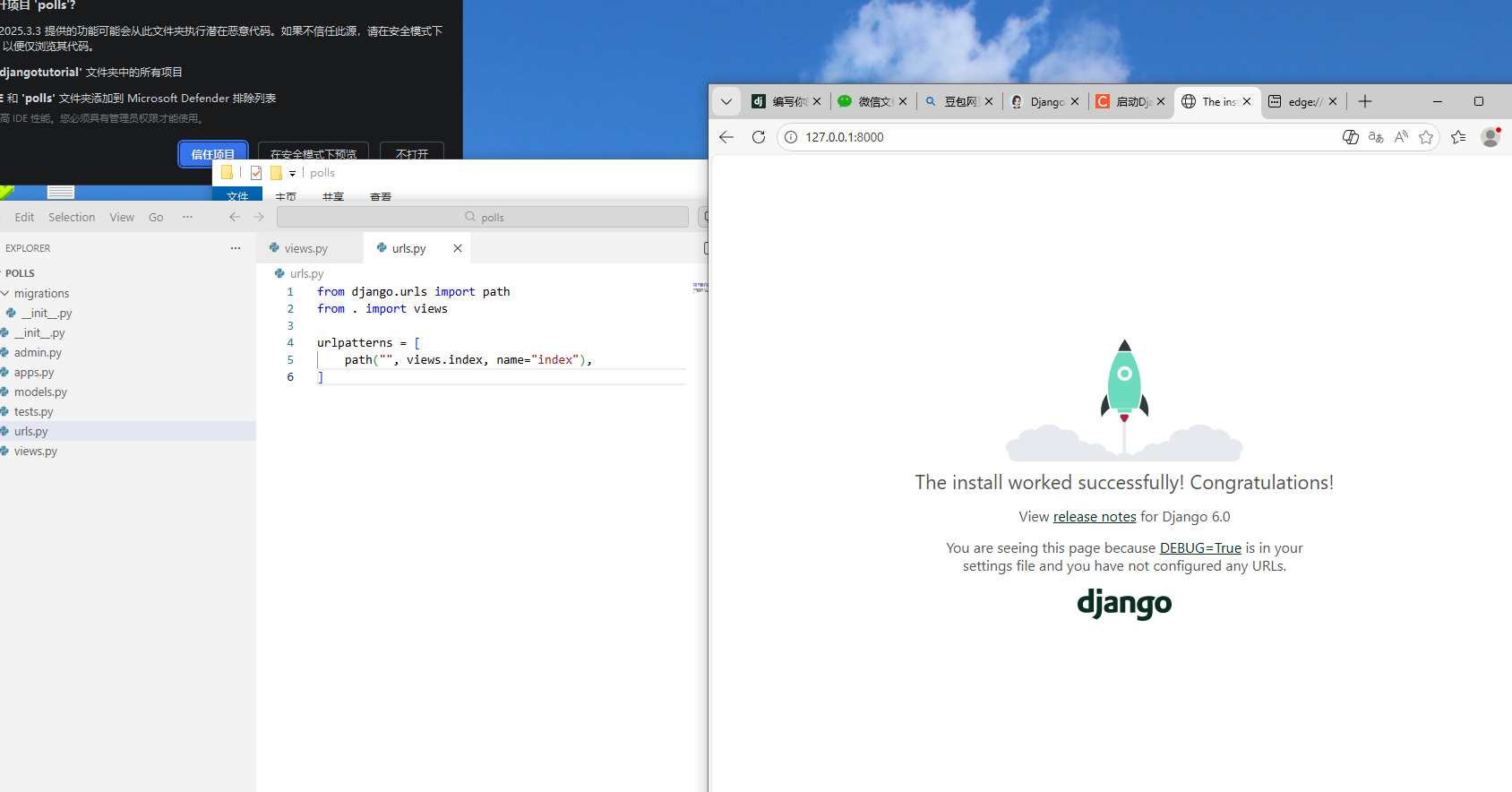Click the Read aloud icon
Viewport: 1512px width, 792px height.
(x=1401, y=137)
